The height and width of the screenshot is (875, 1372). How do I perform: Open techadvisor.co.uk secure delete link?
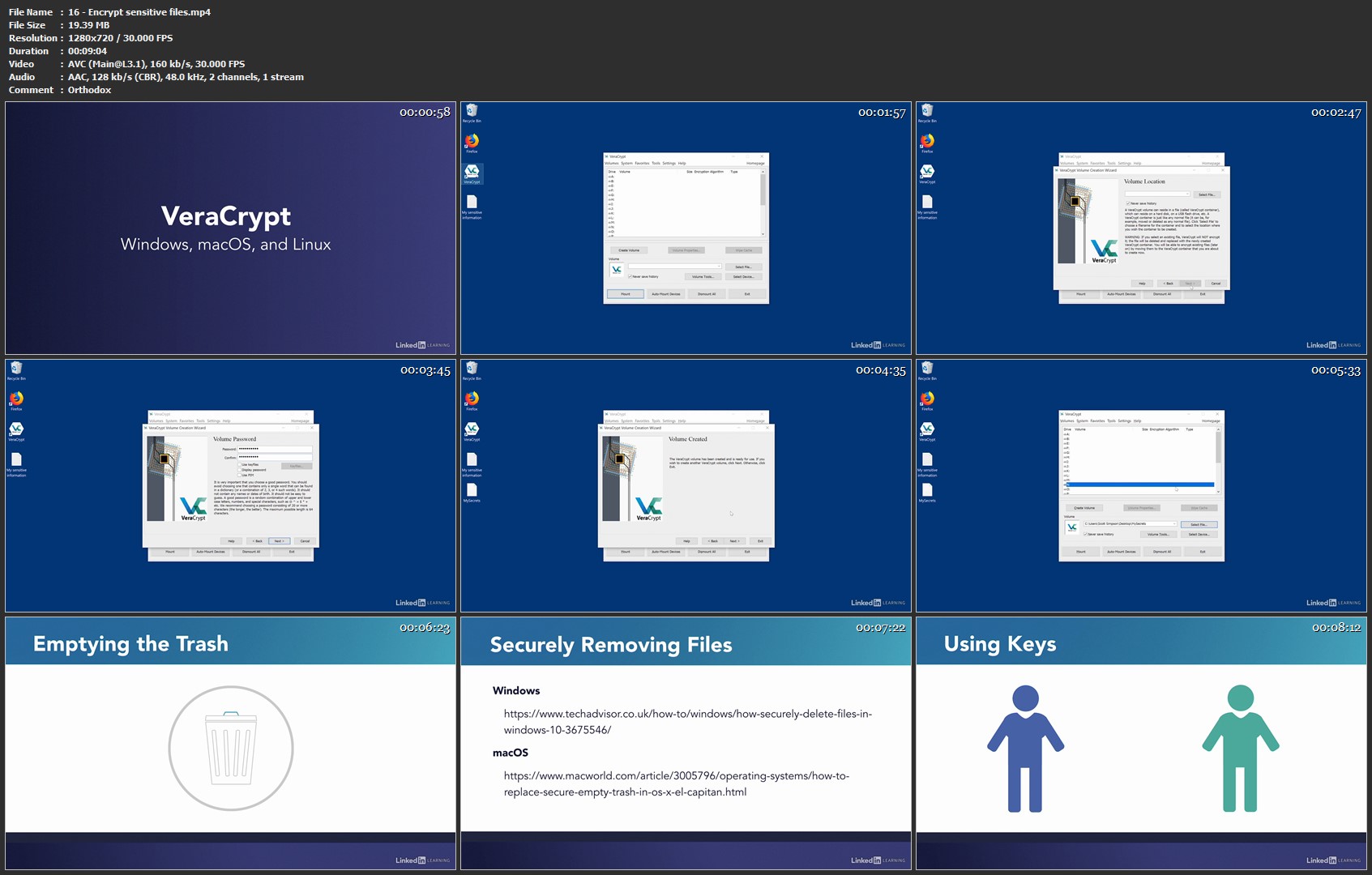[x=687, y=722]
